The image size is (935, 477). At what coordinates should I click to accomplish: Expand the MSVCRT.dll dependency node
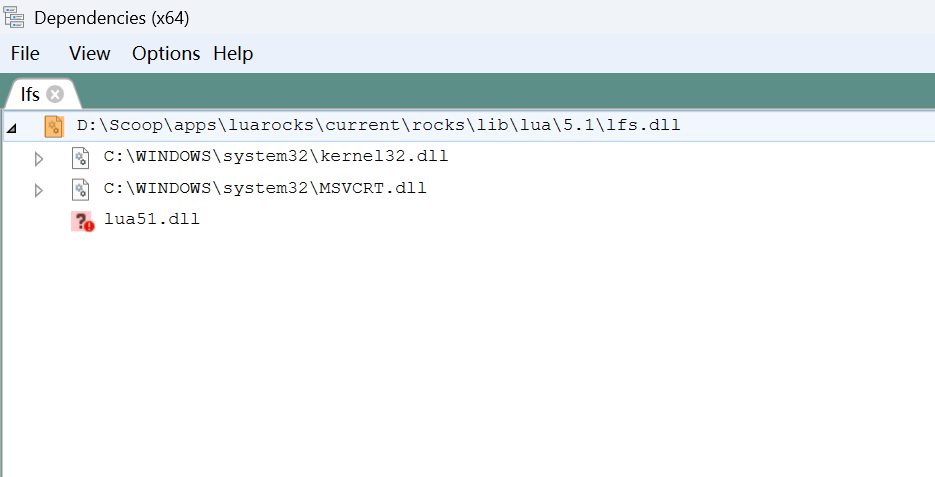pyautogui.click(x=39, y=190)
